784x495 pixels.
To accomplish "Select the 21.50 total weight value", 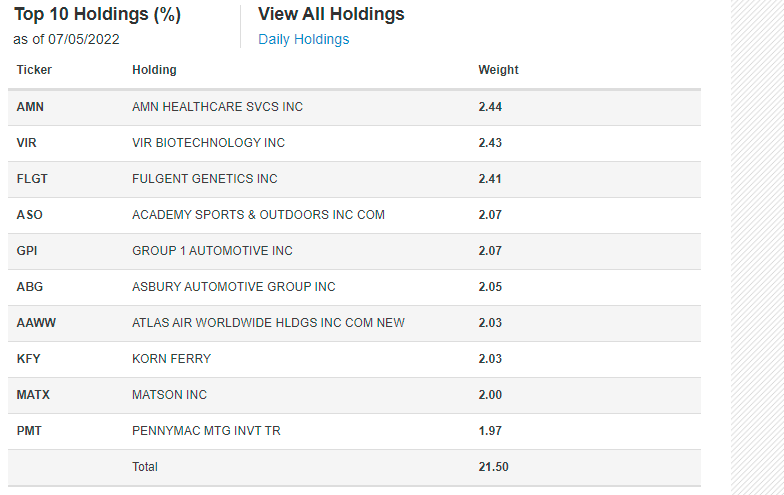I will pyautogui.click(x=494, y=467).
